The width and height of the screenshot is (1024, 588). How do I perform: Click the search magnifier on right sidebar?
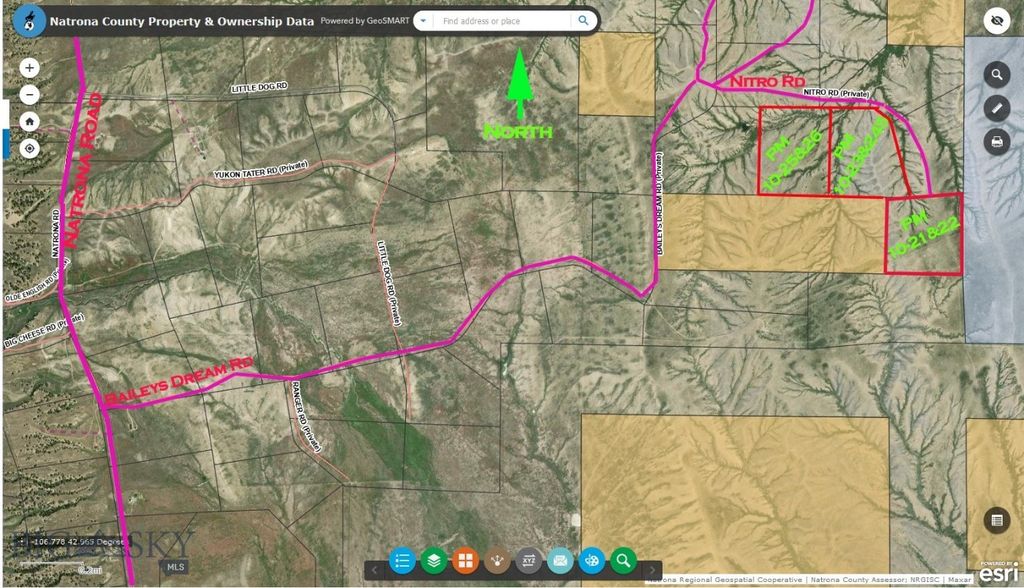tap(997, 74)
